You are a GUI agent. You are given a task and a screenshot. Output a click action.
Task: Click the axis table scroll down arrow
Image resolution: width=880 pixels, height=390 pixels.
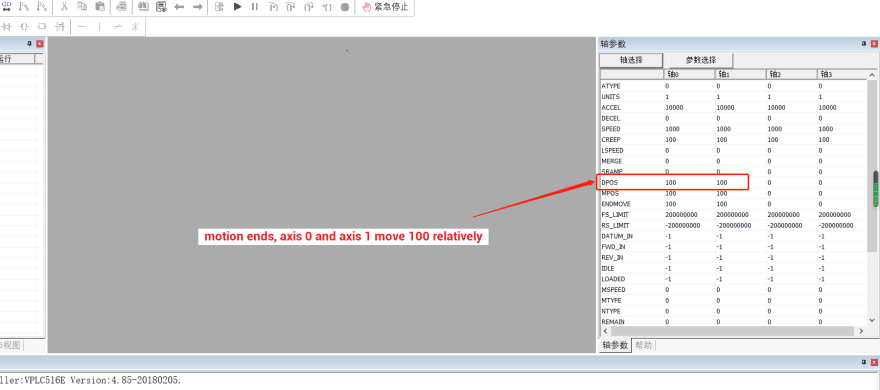pyautogui.click(x=873, y=320)
